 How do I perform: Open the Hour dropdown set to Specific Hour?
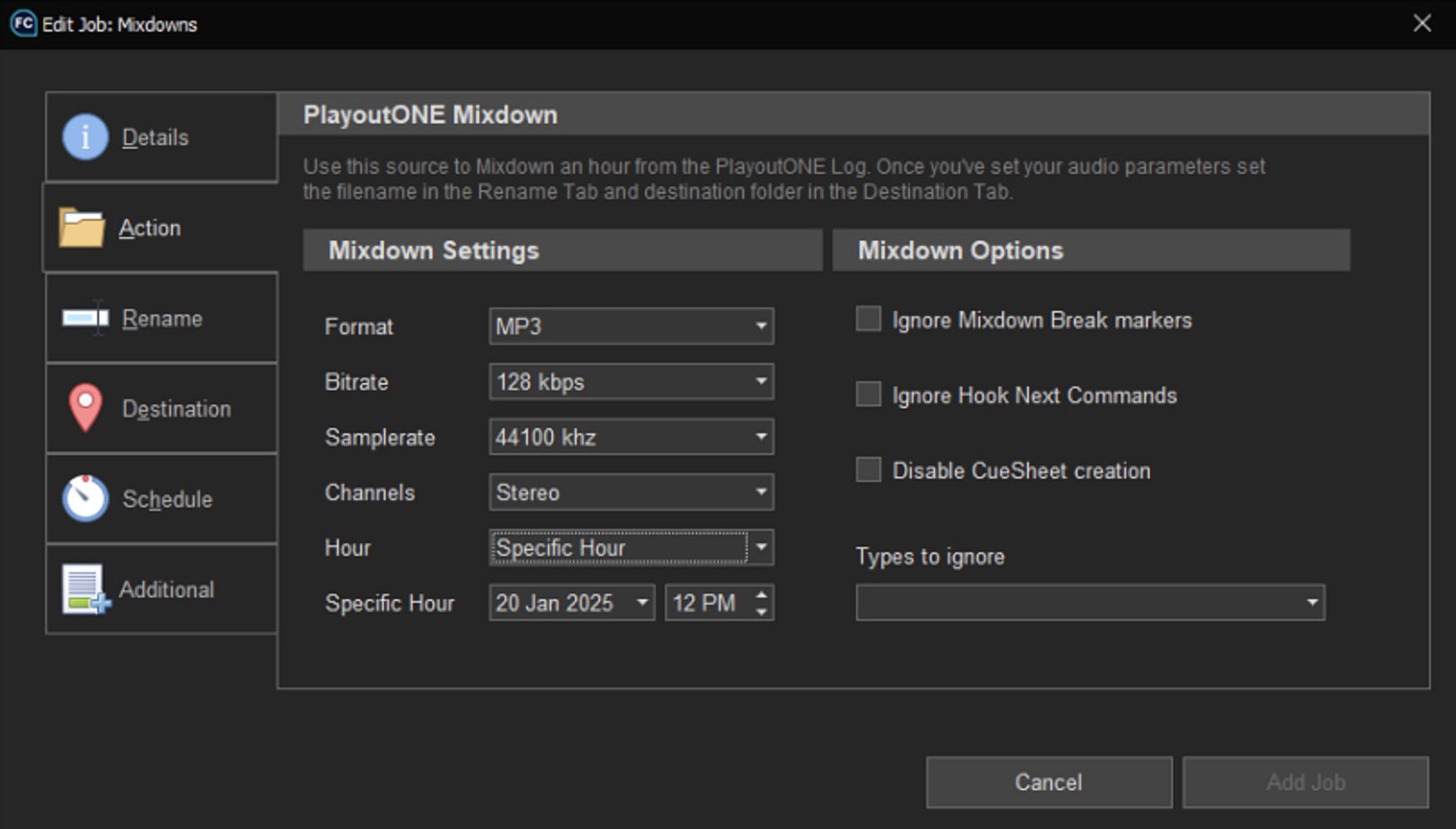coord(632,548)
